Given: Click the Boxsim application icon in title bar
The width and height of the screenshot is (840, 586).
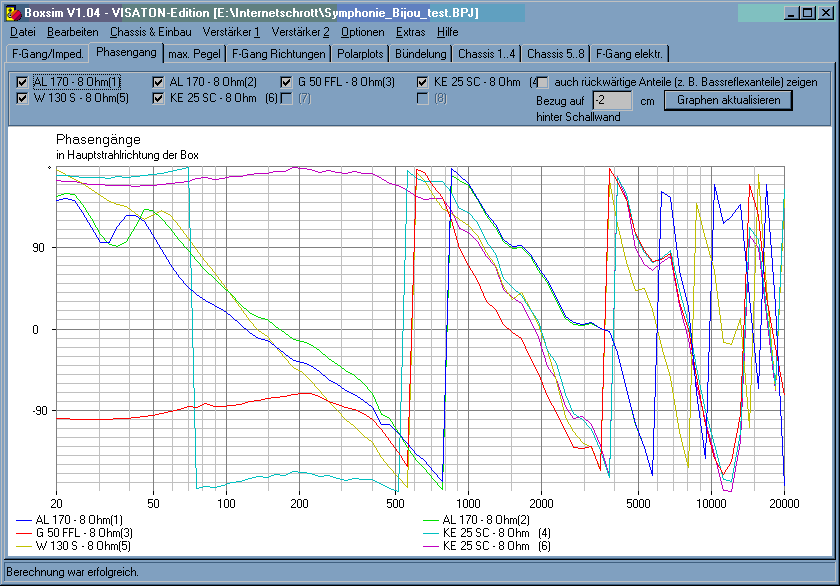Looking at the screenshot, I should tap(13, 12).
